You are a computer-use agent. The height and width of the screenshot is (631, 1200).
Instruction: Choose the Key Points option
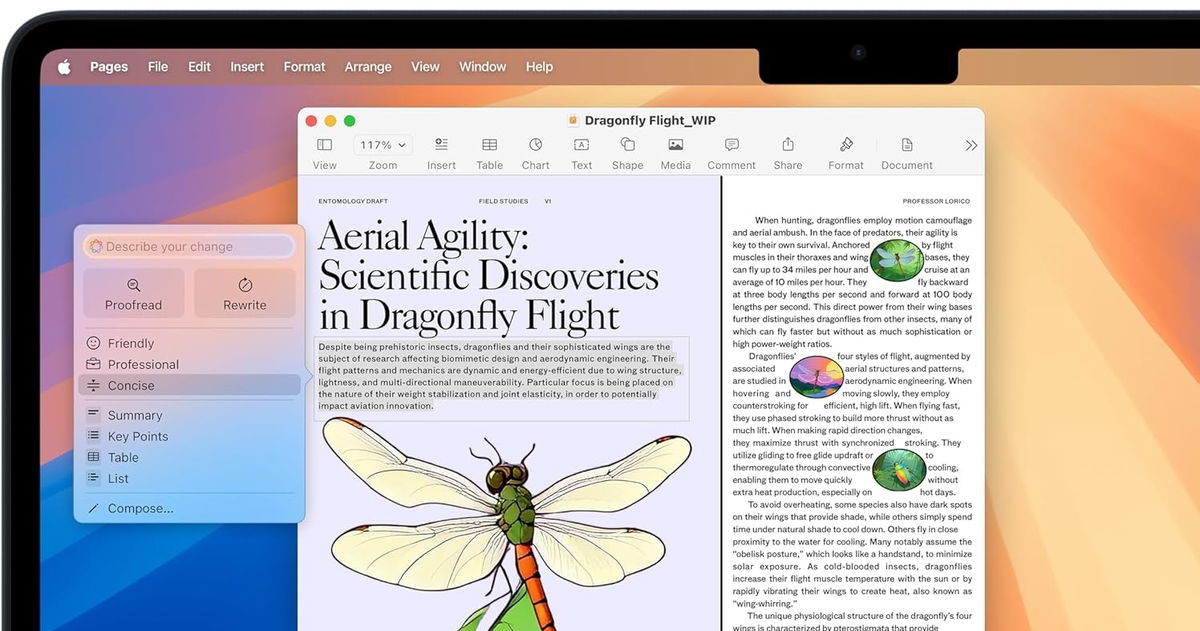189,436
